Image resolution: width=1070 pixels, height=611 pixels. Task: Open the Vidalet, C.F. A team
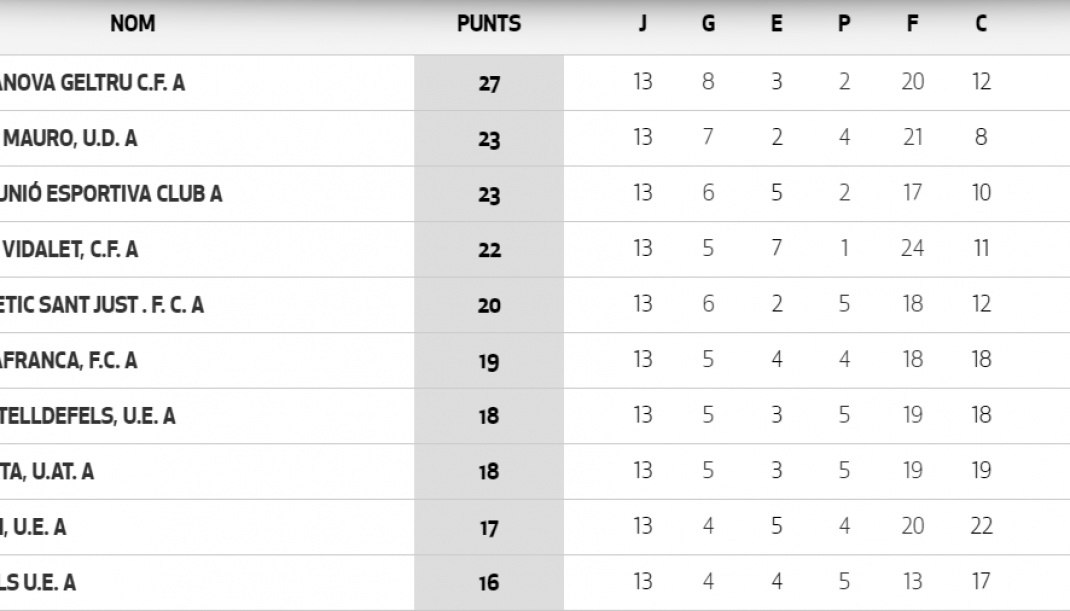coord(69,250)
